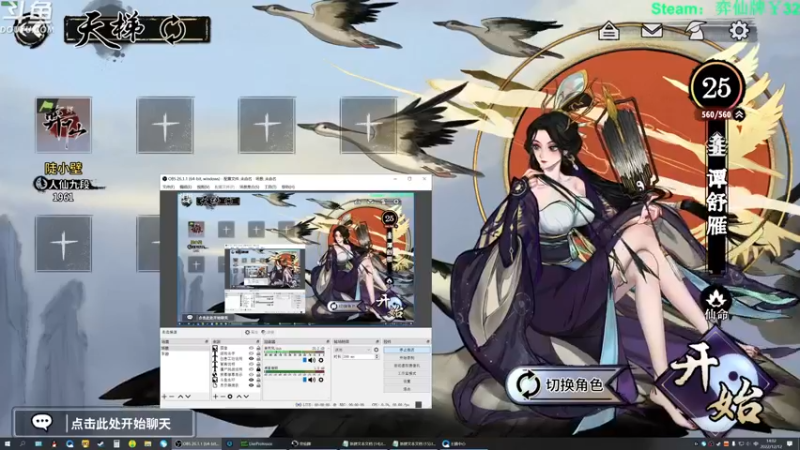
Task: Open the 文件(F) menu in OBS
Action: coord(168,187)
